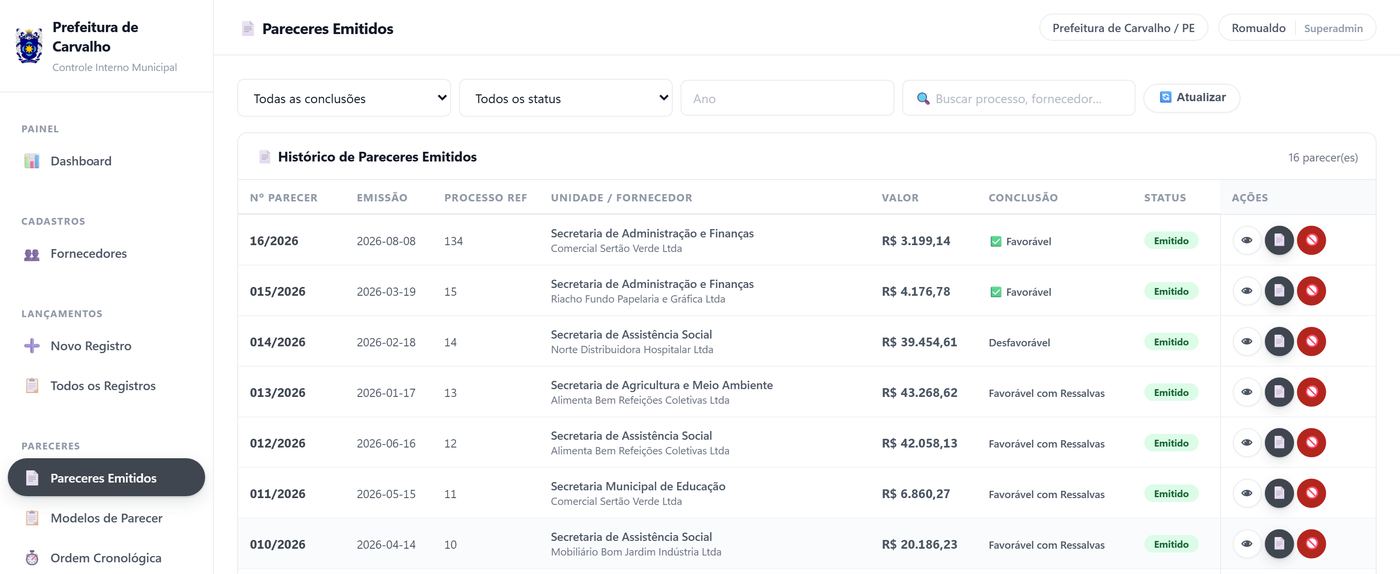The height and width of the screenshot is (574, 1400).
Task: Click the Nº PARECER column header
Action: (284, 198)
